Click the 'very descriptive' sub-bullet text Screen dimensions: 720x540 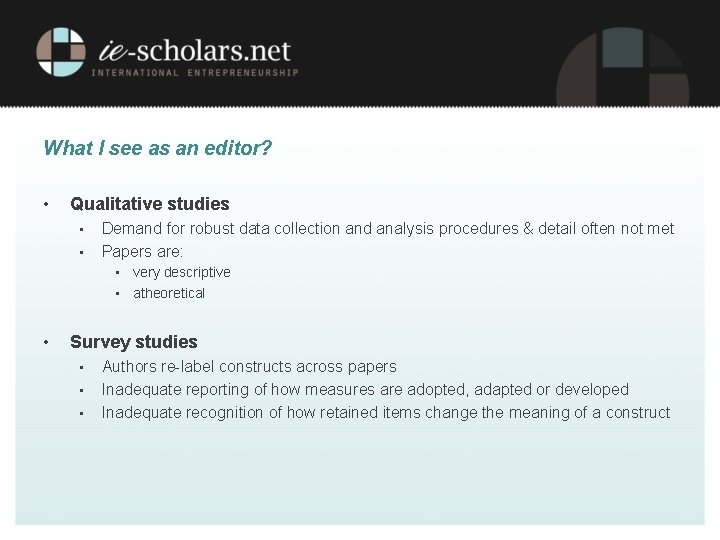pos(181,272)
